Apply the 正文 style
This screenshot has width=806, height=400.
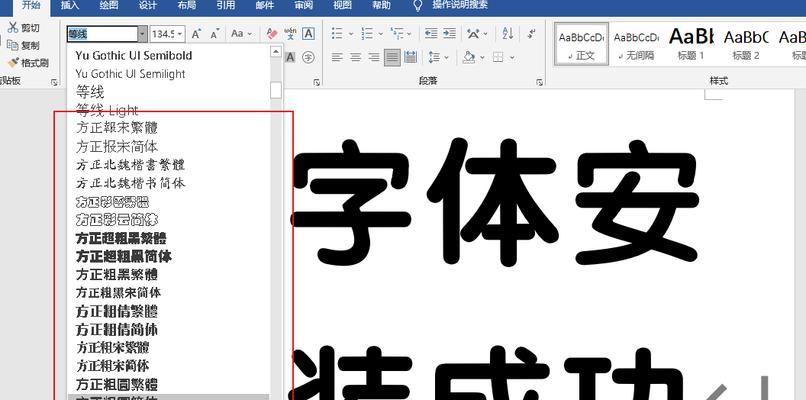coord(581,44)
